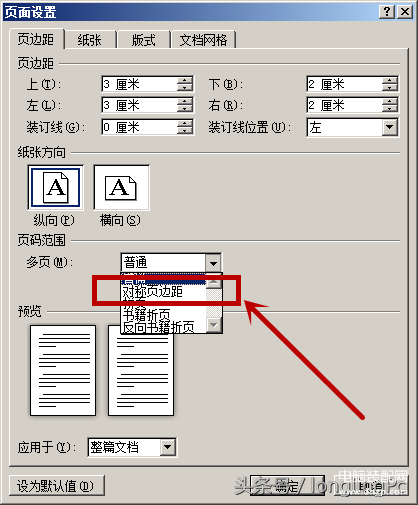Decrease the 右 right margin spinner
This screenshot has height=505, width=418.
(390, 109)
